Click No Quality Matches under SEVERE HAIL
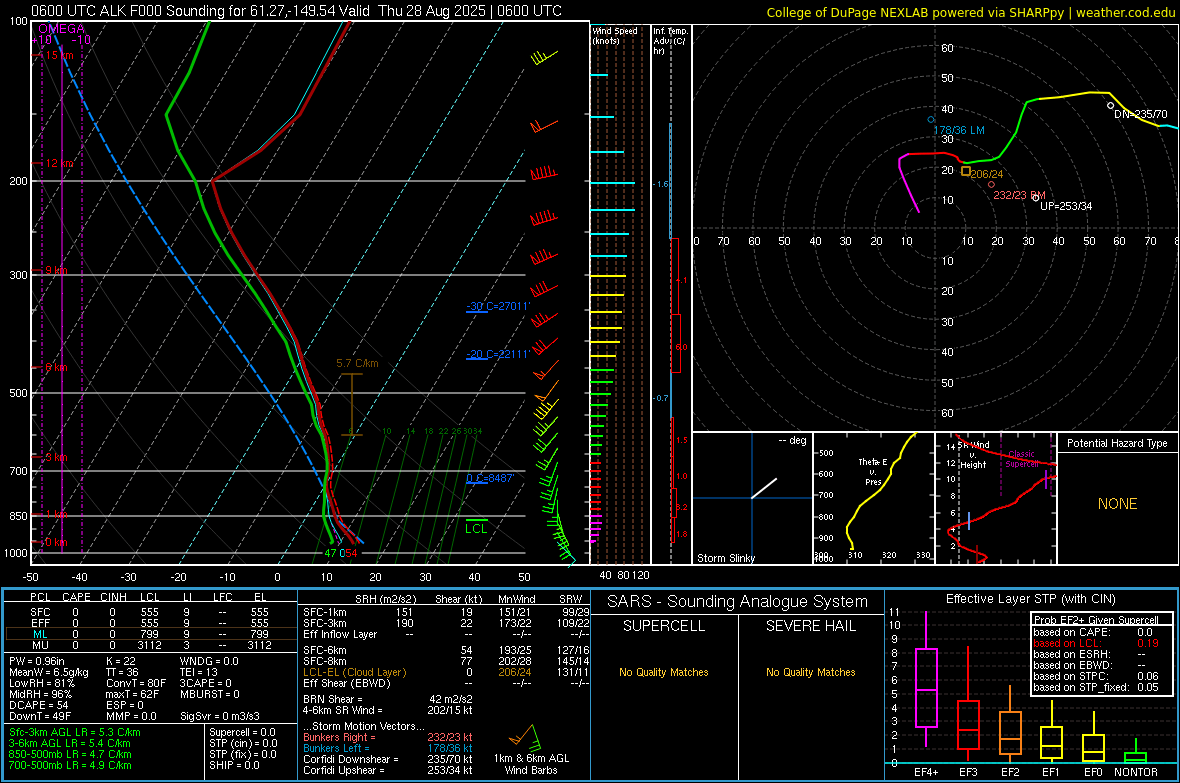 pos(810,672)
